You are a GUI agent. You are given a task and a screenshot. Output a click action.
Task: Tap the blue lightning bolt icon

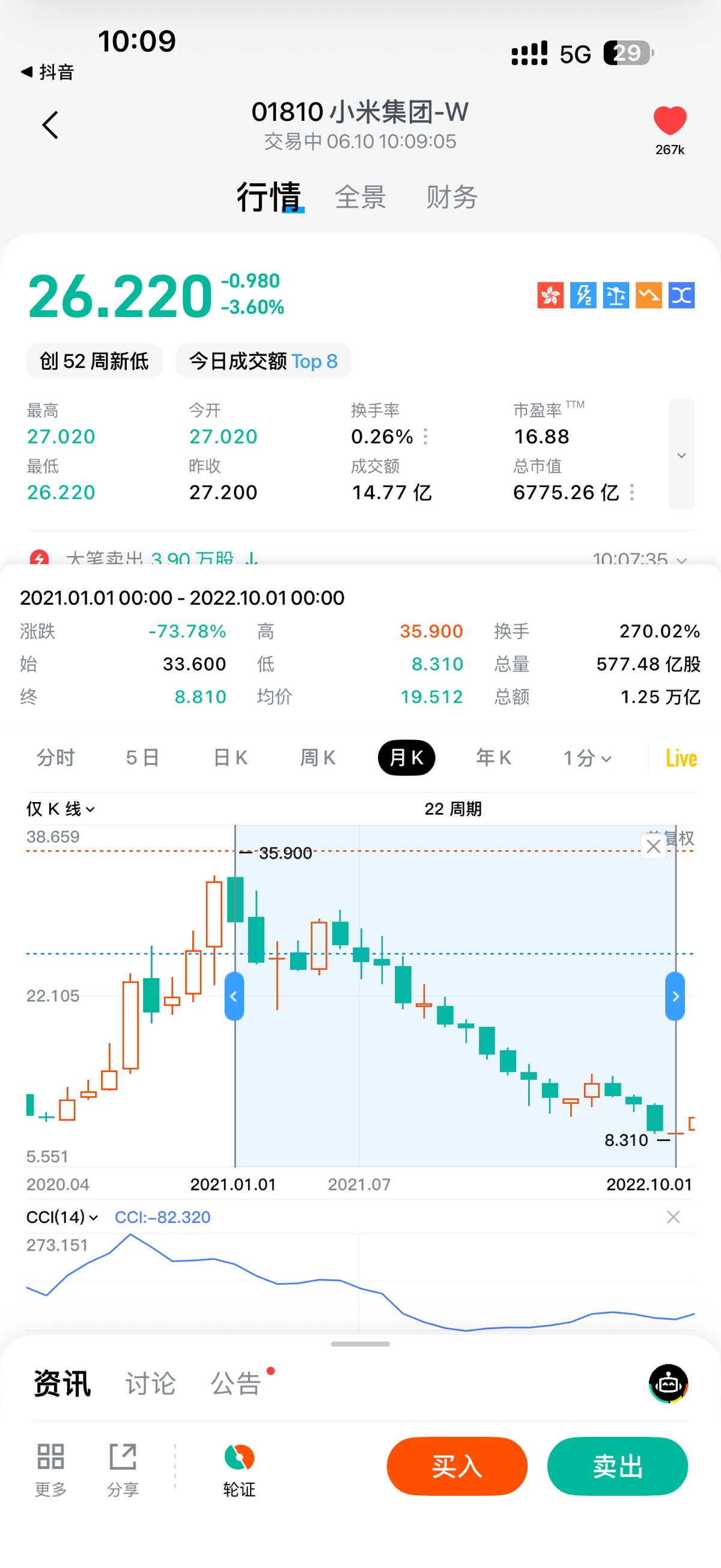(583, 295)
